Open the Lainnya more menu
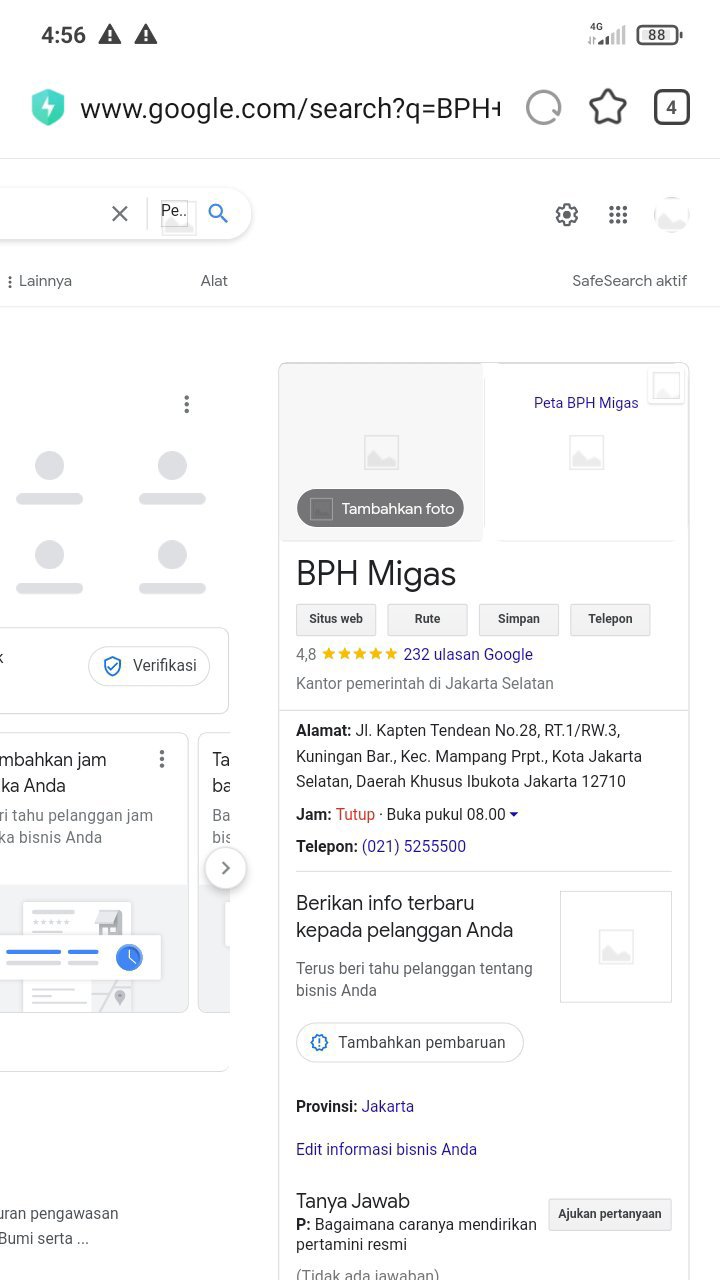720x1280 pixels. pos(40,281)
